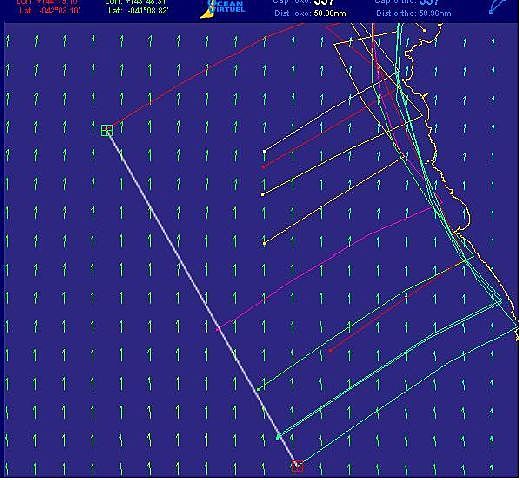Click the cyan-green boat marker near route bottom
Screen dimensions: 520x480
click(278, 437)
